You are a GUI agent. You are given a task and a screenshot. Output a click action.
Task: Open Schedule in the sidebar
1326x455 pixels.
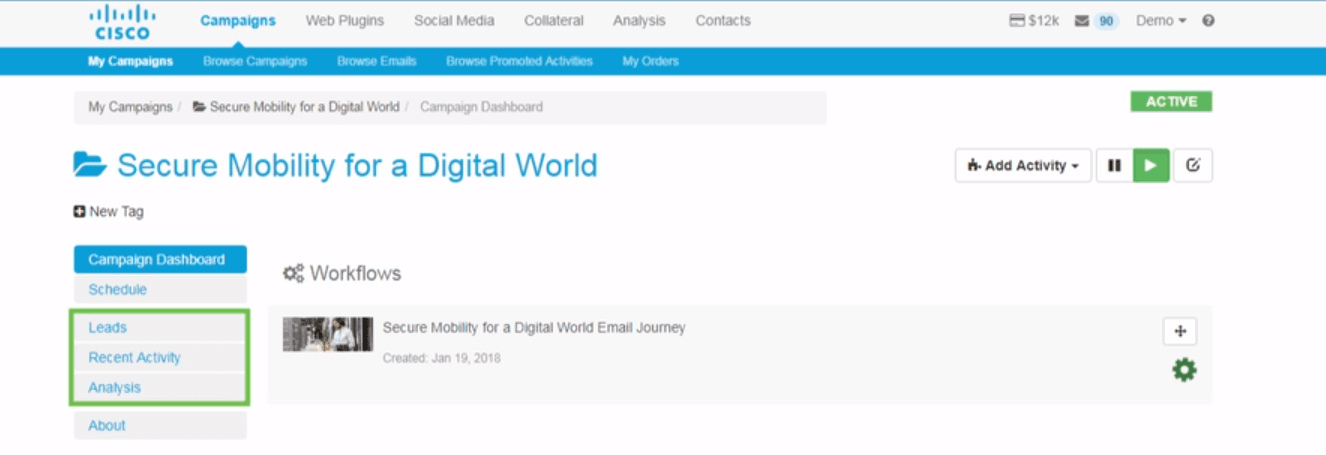pyautogui.click(x=160, y=290)
